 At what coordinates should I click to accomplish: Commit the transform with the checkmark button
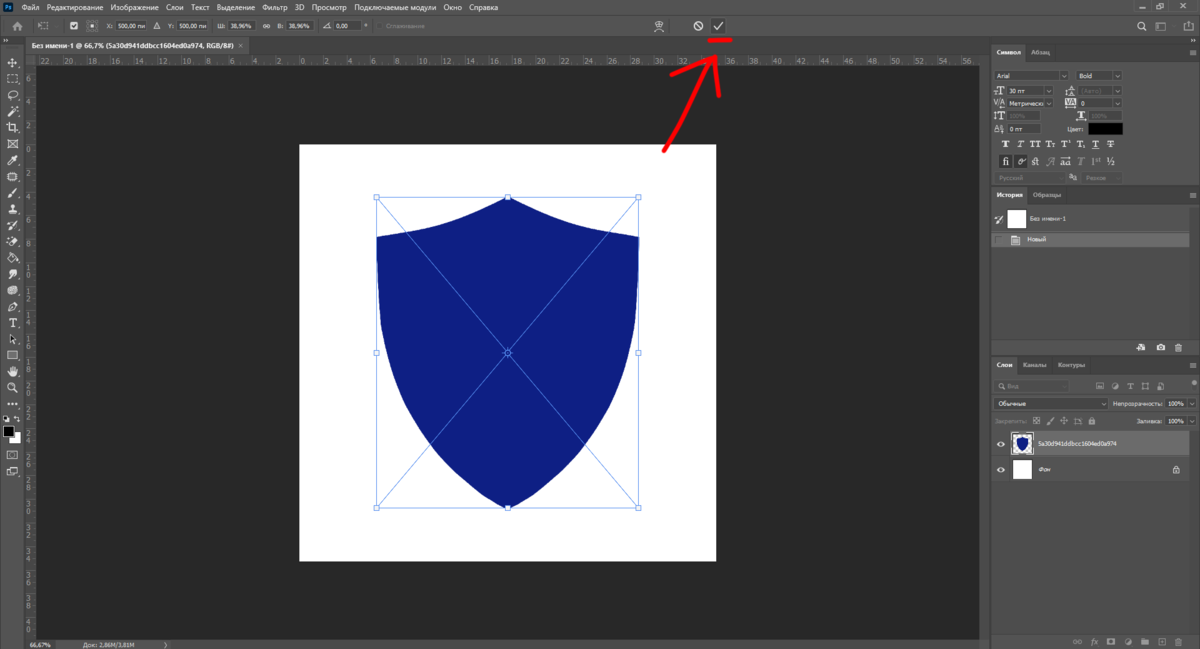pyautogui.click(x=718, y=25)
